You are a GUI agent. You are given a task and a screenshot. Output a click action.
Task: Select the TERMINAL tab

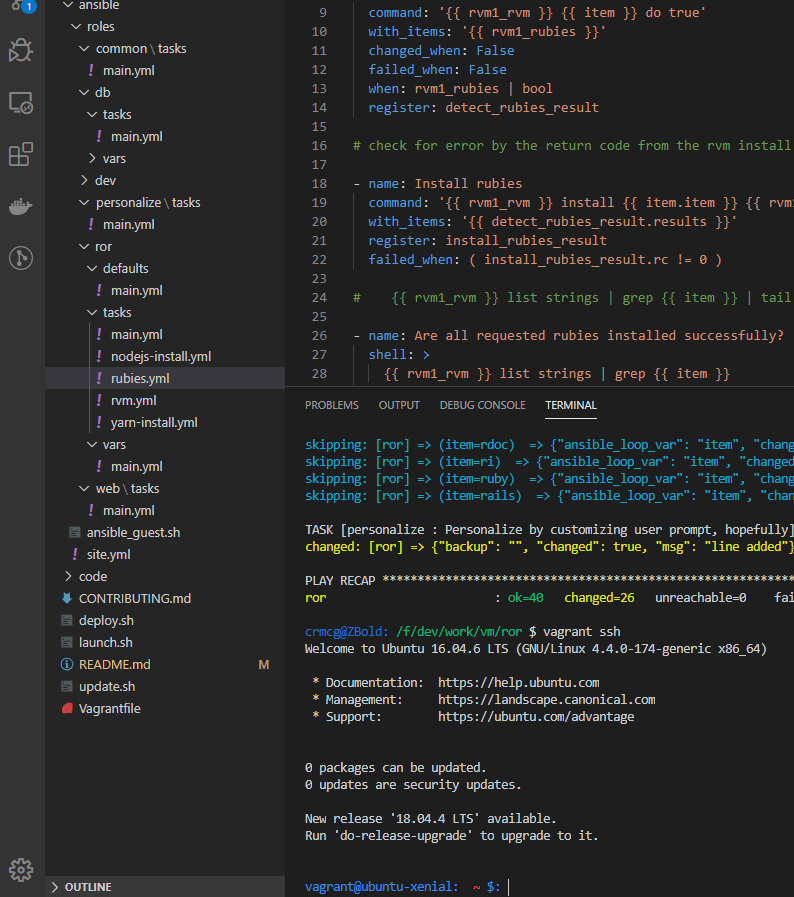(570, 405)
